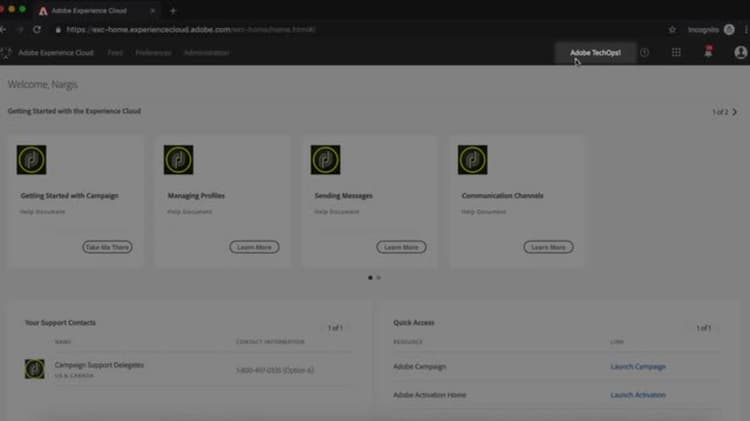Click the browser back arrow
This screenshot has height=421, width=750.
coord(3,29)
